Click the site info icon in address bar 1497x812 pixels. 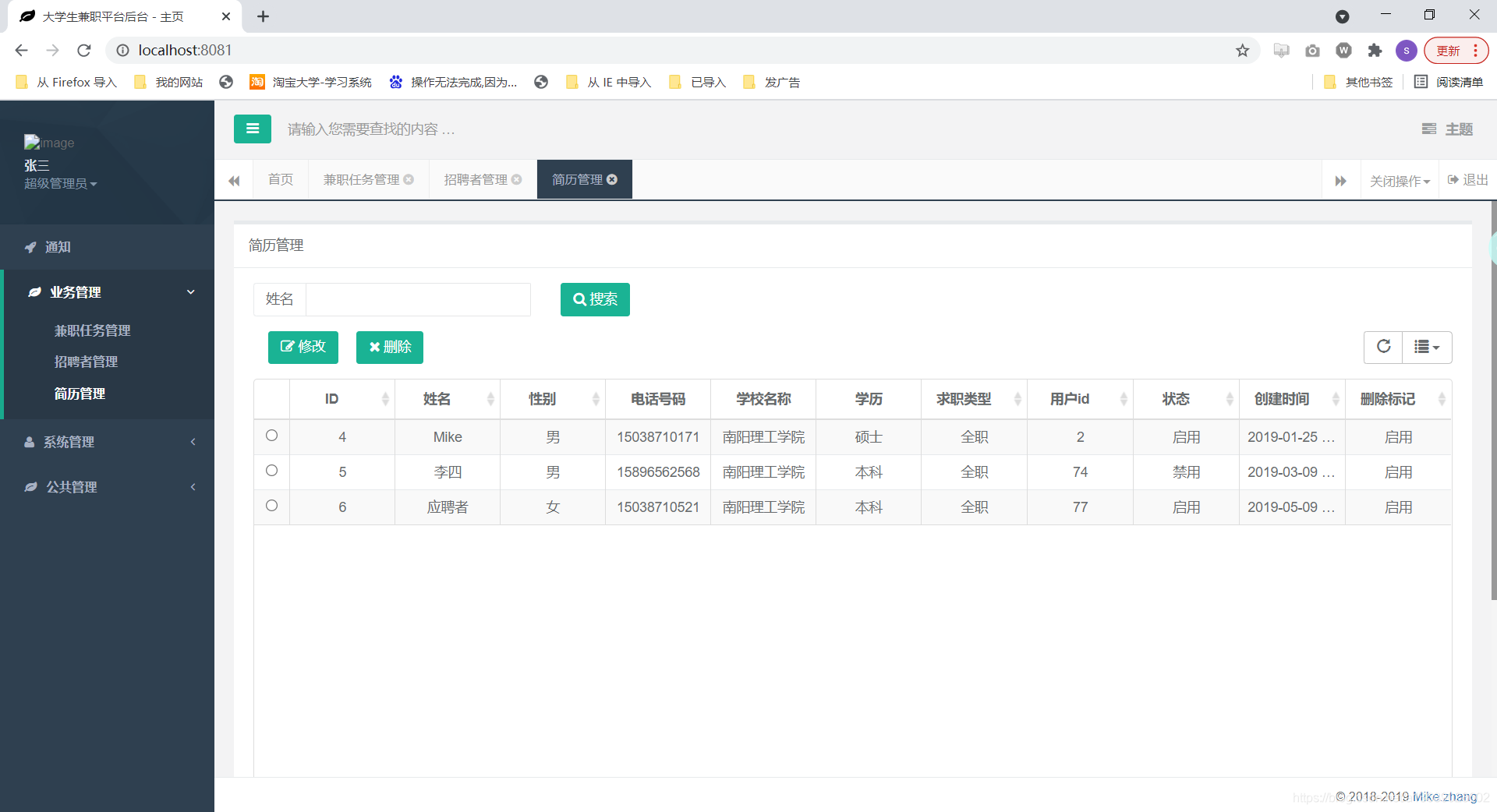tap(122, 51)
